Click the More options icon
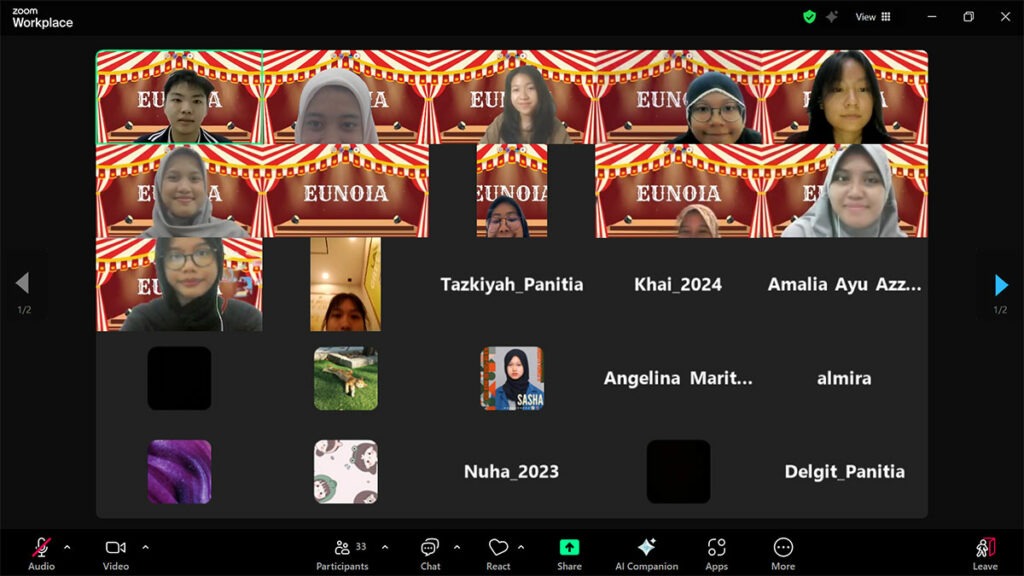1024x576 pixels. pyautogui.click(x=783, y=551)
